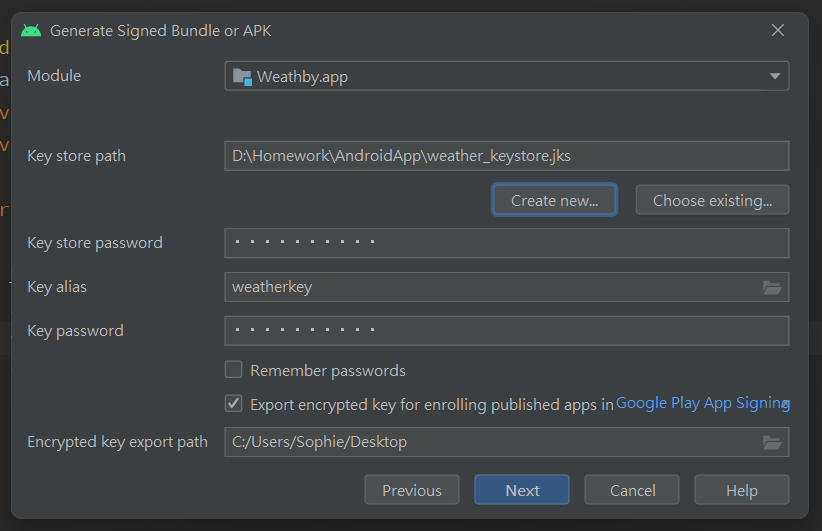Click the browse folder icon in Key alias field
The image size is (822, 531).
tap(772, 287)
